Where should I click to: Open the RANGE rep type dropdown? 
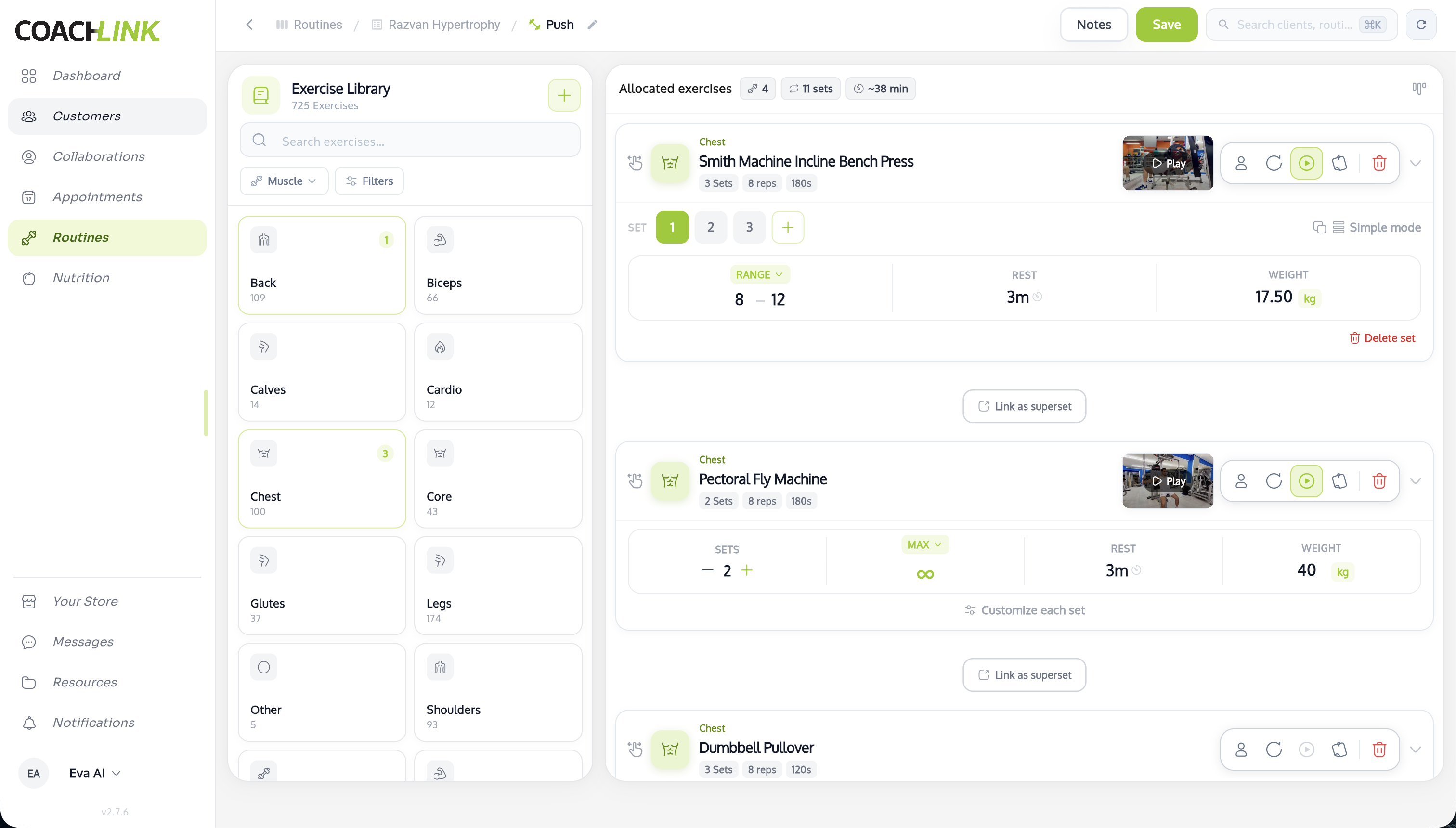[759, 275]
